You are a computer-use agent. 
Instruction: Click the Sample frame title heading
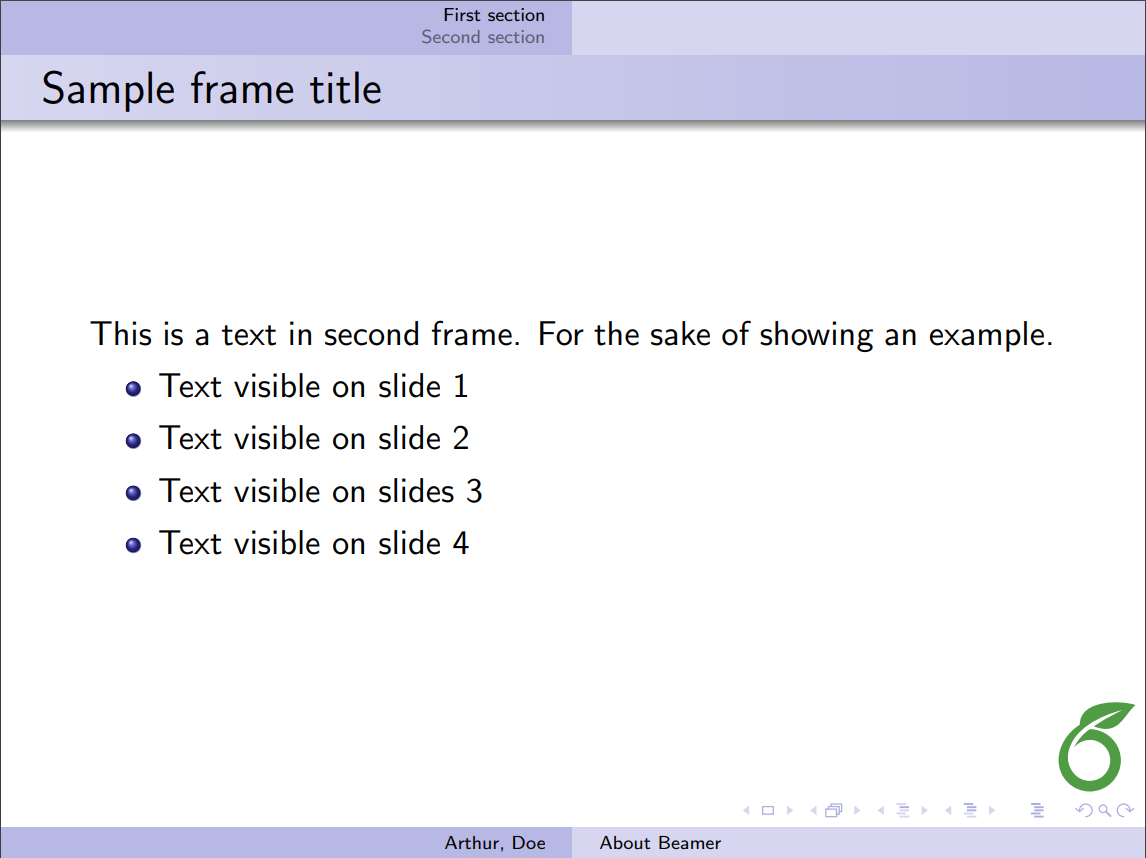(x=212, y=89)
